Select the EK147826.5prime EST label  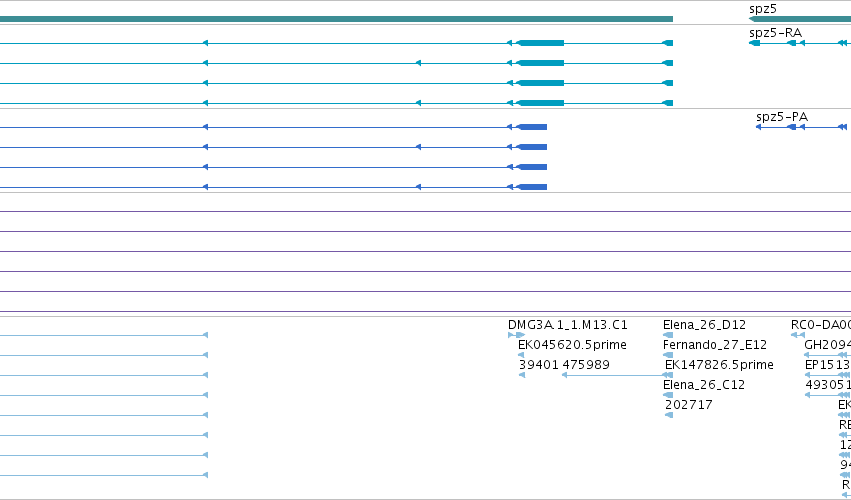coord(719,365)
